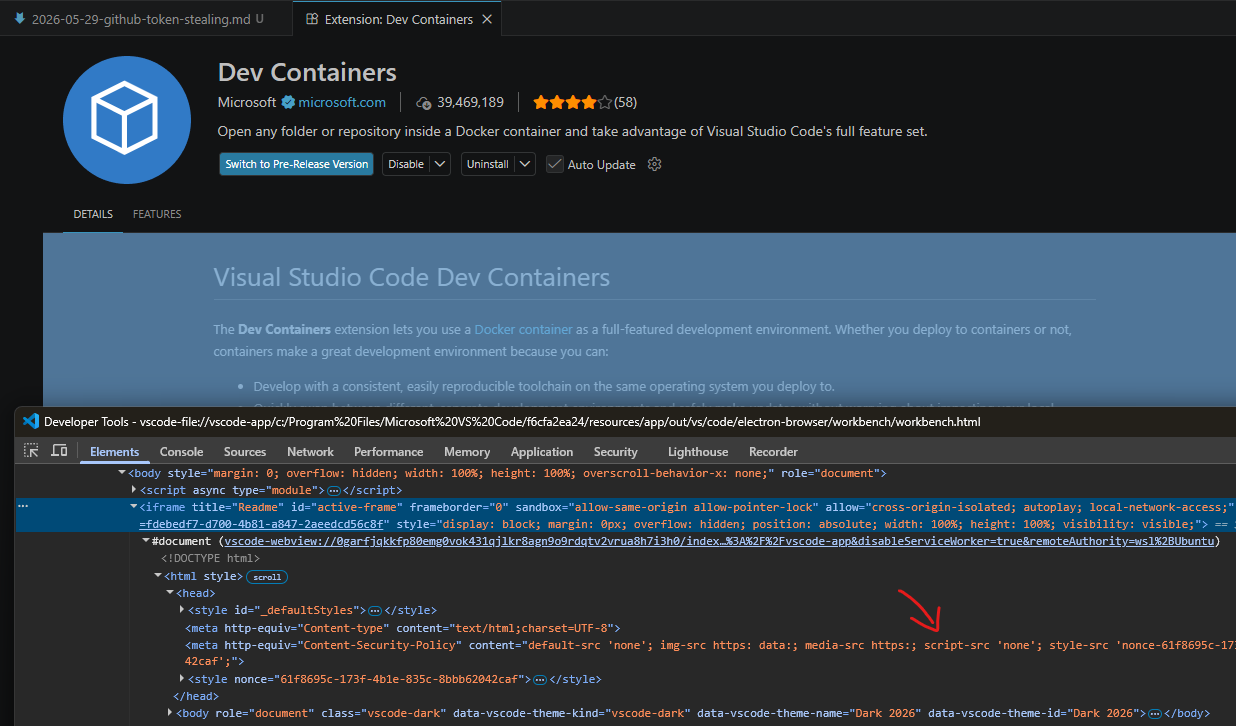Click the Dev Containers cube logo

pos(127,120)
